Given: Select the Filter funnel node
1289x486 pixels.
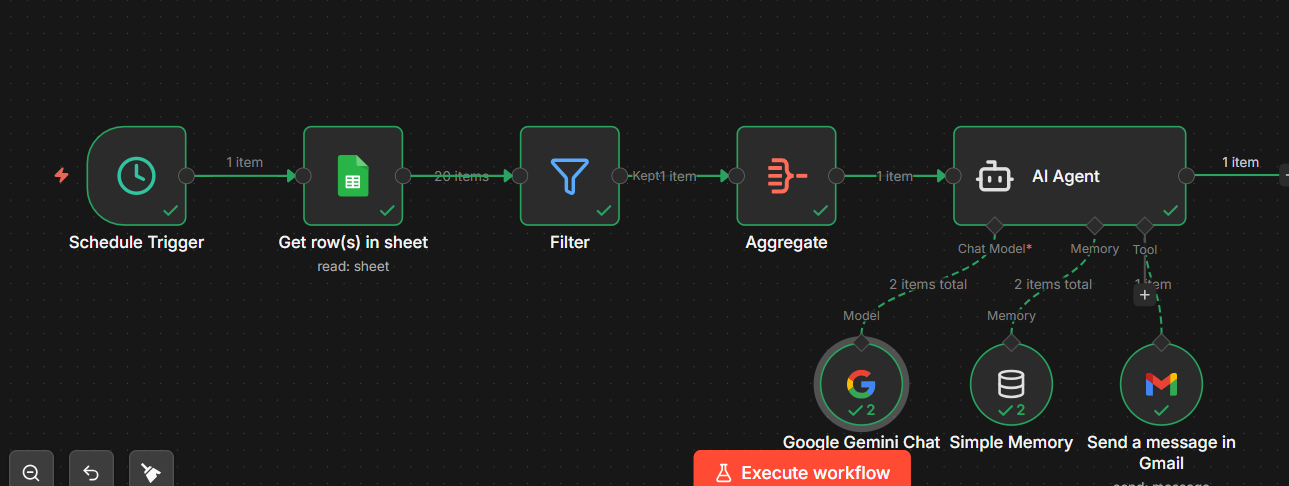Looking at the screenshot, I should tap(570, 176).
